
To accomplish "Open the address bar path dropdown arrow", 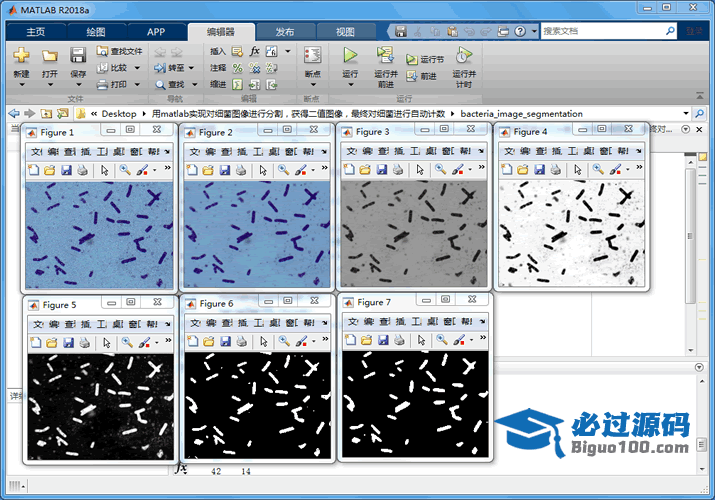I will (x=686, y=113).
